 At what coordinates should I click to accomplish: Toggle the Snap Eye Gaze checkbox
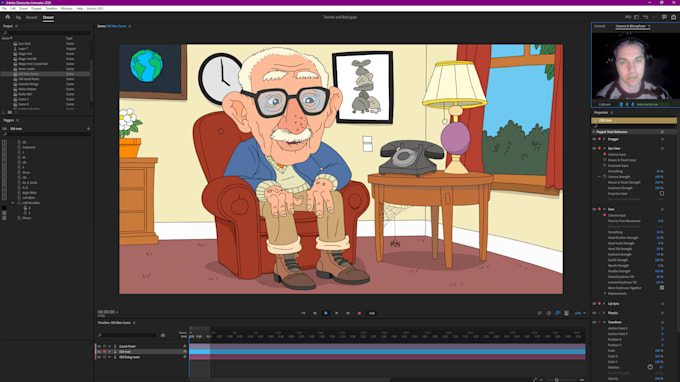point(662,193)
